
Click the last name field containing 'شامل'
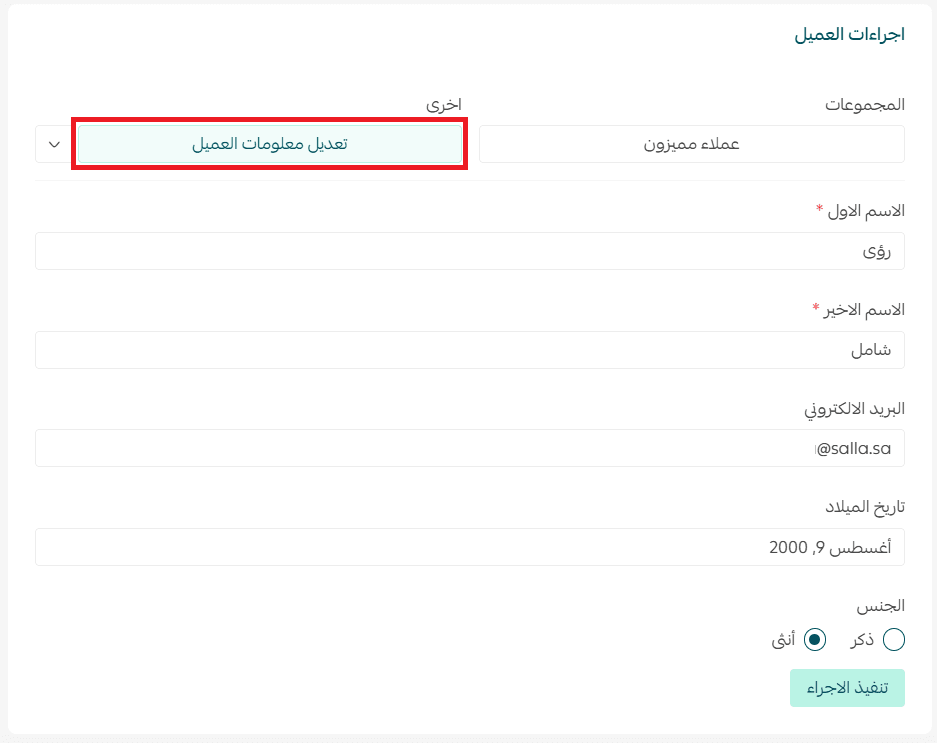[x=469, y=350]
